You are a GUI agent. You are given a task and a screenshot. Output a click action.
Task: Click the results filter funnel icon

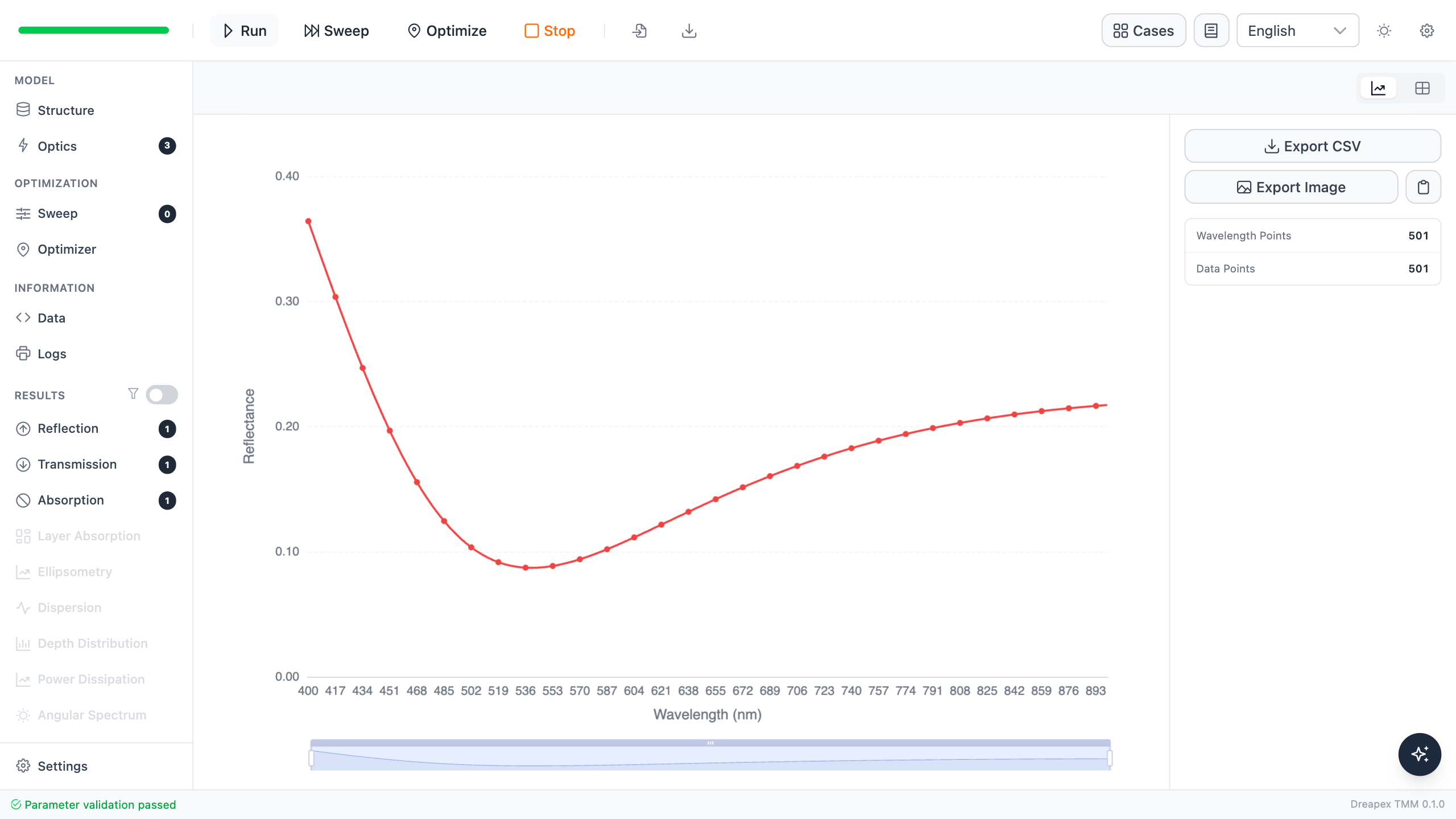(133, 394)
